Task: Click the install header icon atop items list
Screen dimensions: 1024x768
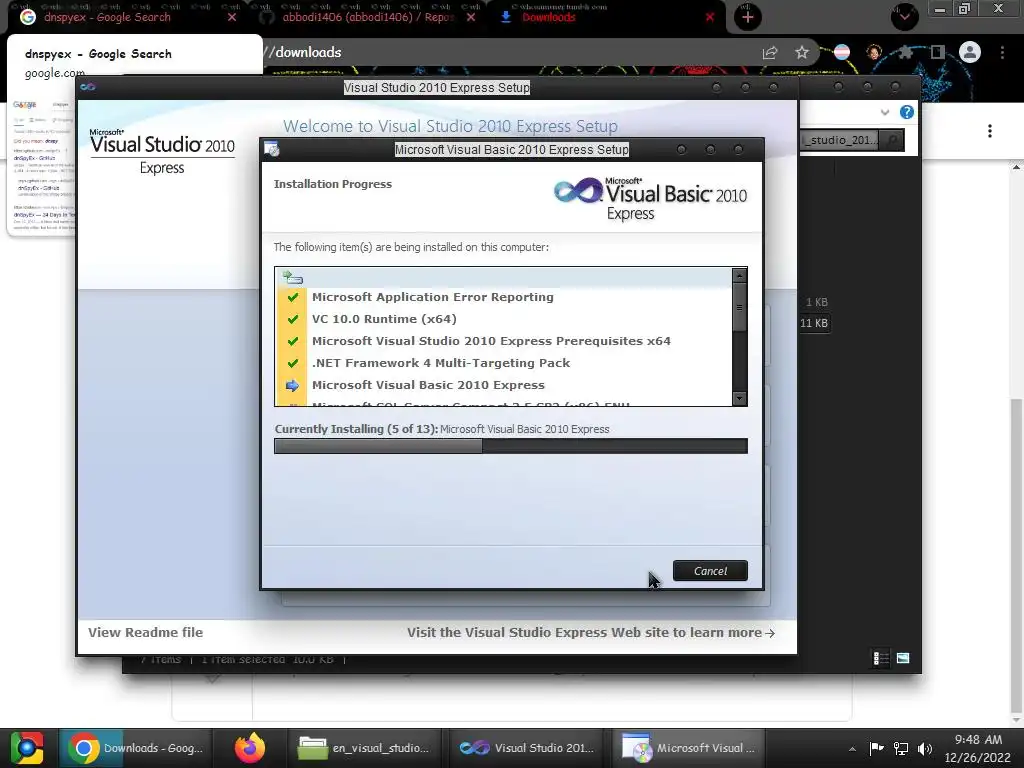Action: (x=293, y=278)
